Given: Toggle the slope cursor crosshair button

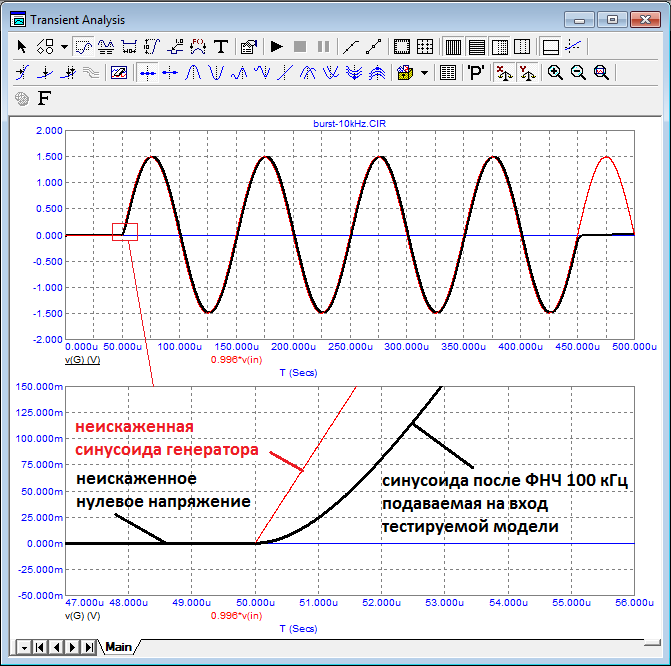Looking at the screenshot, I should (x=573, y=46).
